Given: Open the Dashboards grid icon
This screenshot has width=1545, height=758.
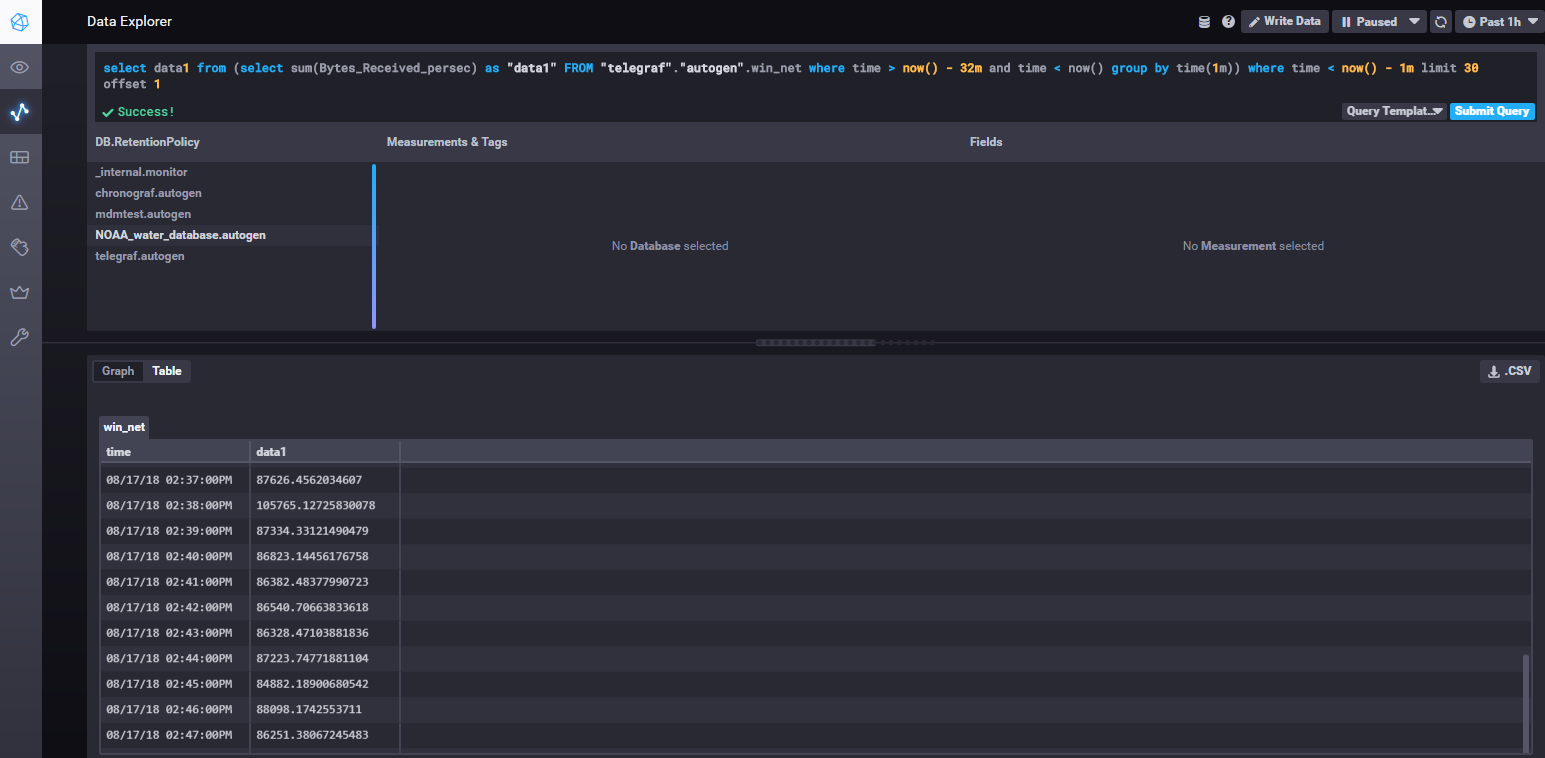Looking at the screenshot, I should pos(20,157).
